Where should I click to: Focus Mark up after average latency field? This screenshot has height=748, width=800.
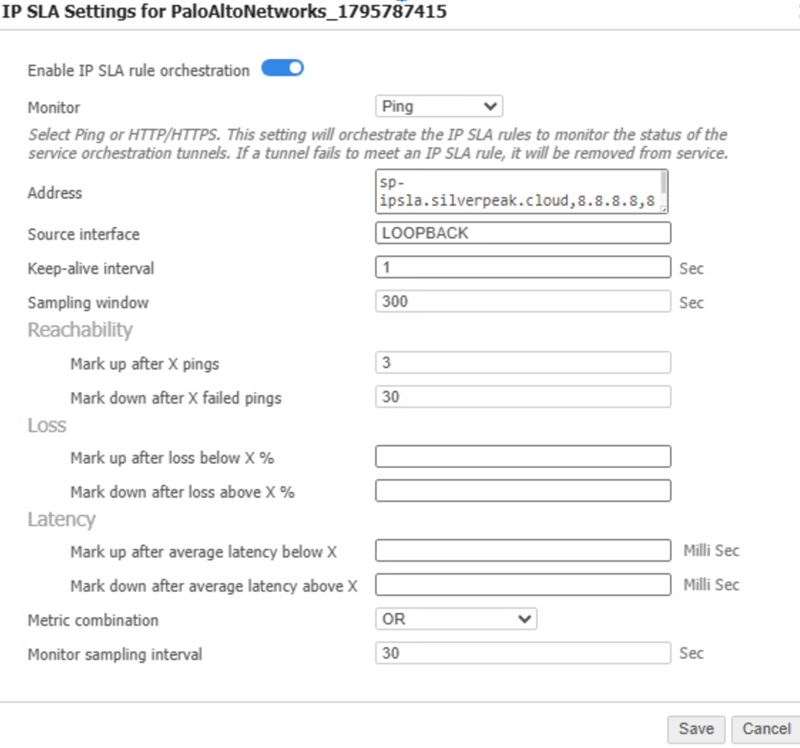click(x=522, y=551)
